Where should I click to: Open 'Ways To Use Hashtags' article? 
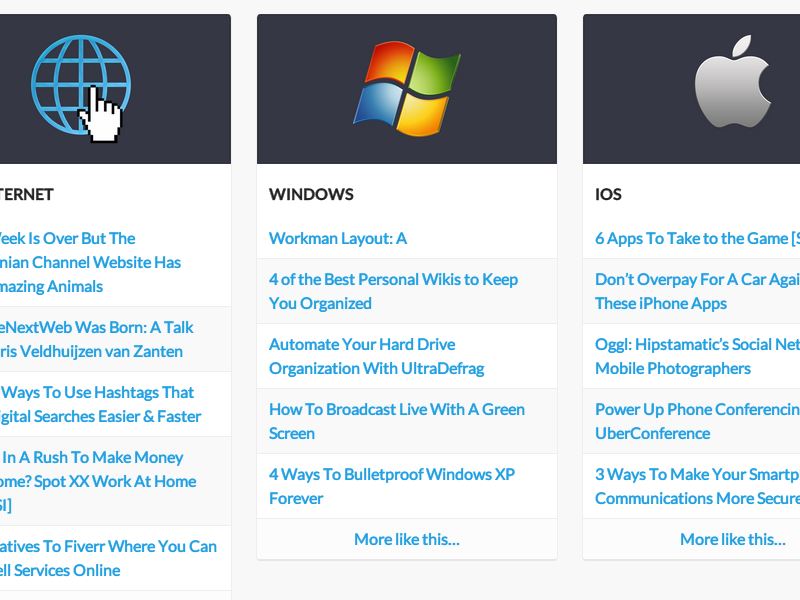point(101,404)
